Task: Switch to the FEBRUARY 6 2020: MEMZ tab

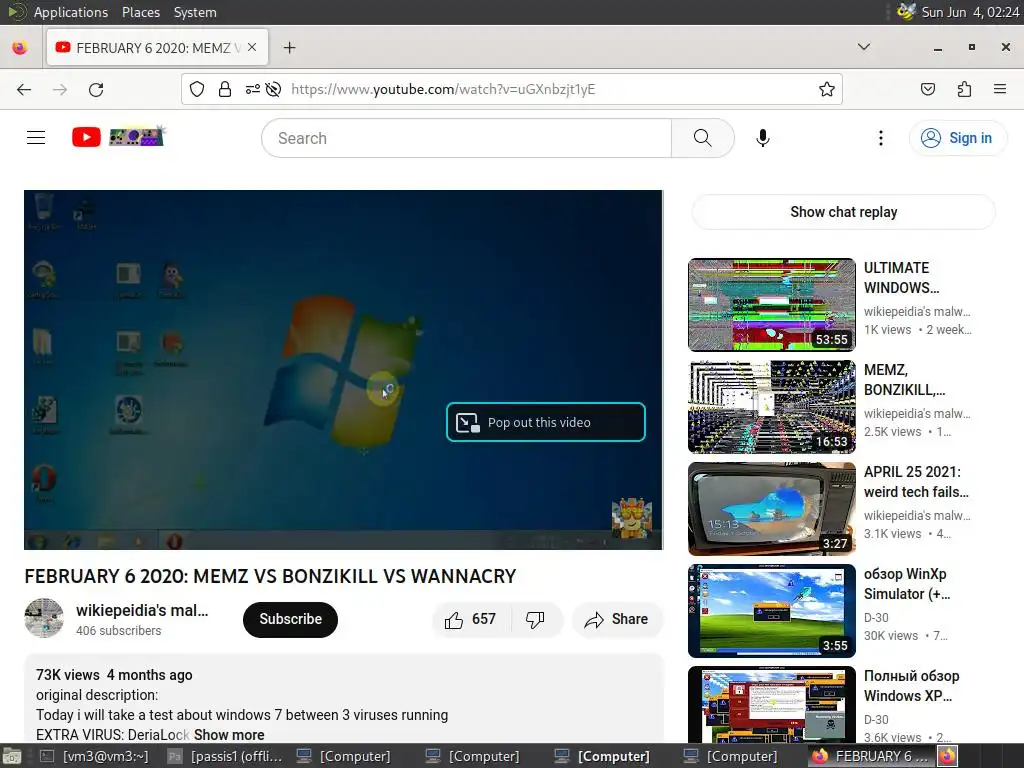Action: 157,48
